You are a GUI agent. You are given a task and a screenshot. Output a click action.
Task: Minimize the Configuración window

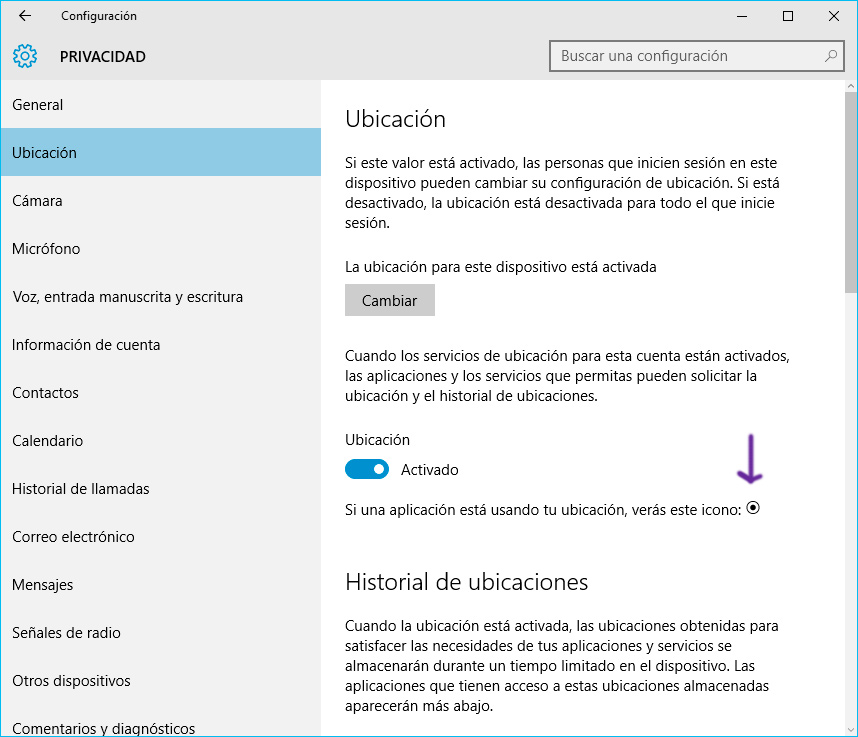742,16
